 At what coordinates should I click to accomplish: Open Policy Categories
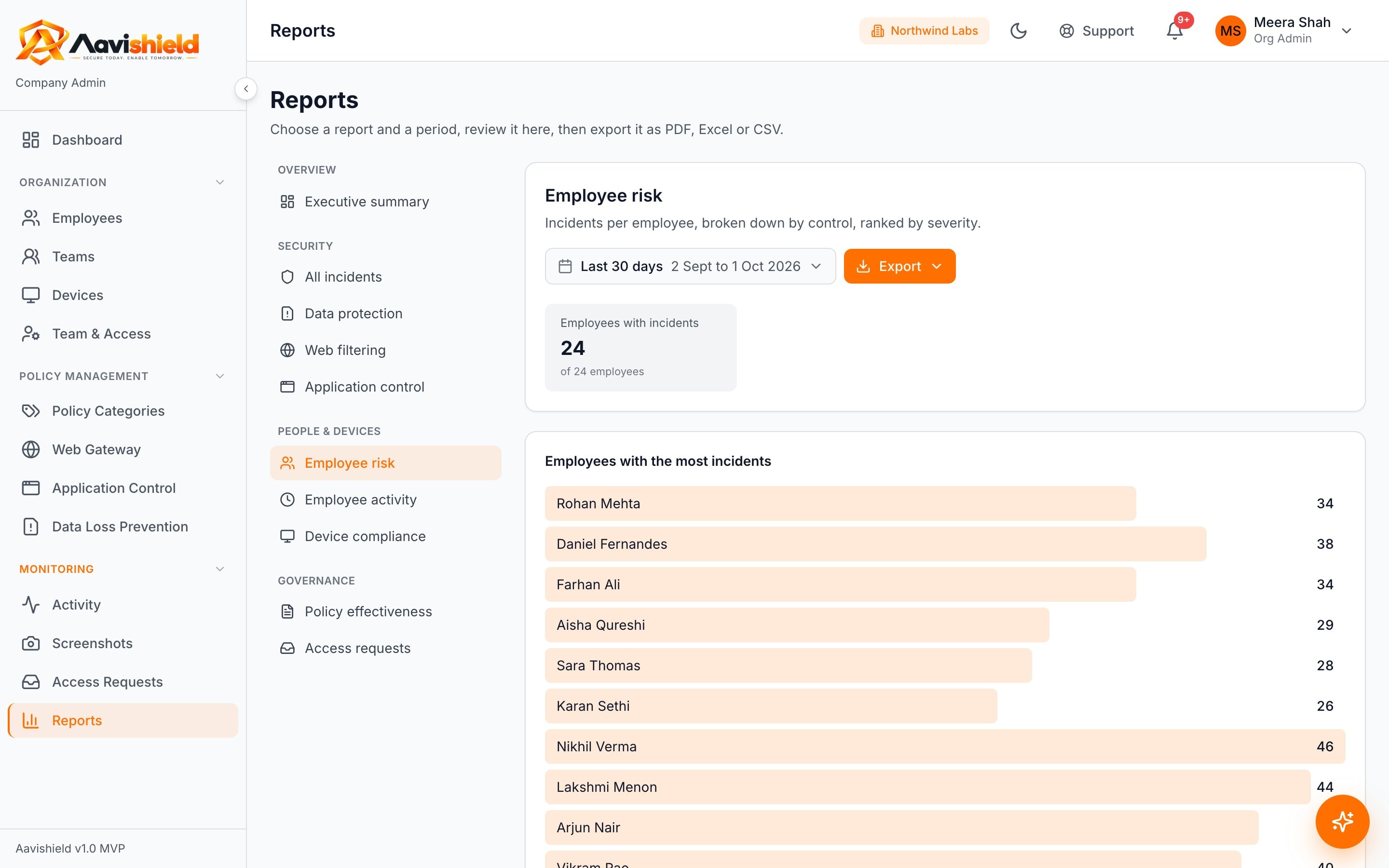click(123, 410)
